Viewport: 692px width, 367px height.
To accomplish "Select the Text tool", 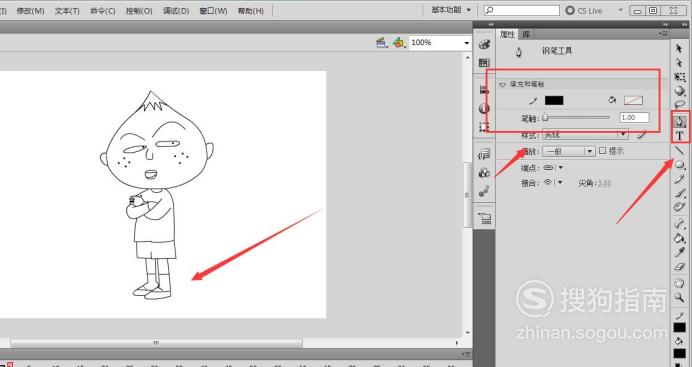I will tap(680, 135).
